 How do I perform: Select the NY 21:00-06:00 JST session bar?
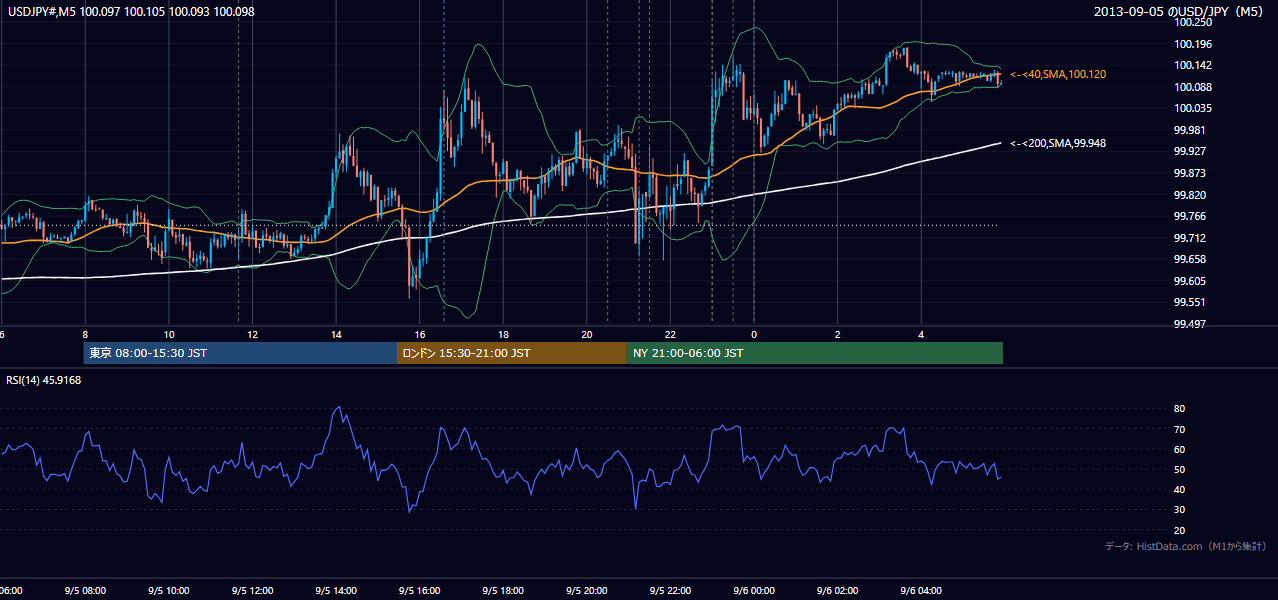pos(815,353)
